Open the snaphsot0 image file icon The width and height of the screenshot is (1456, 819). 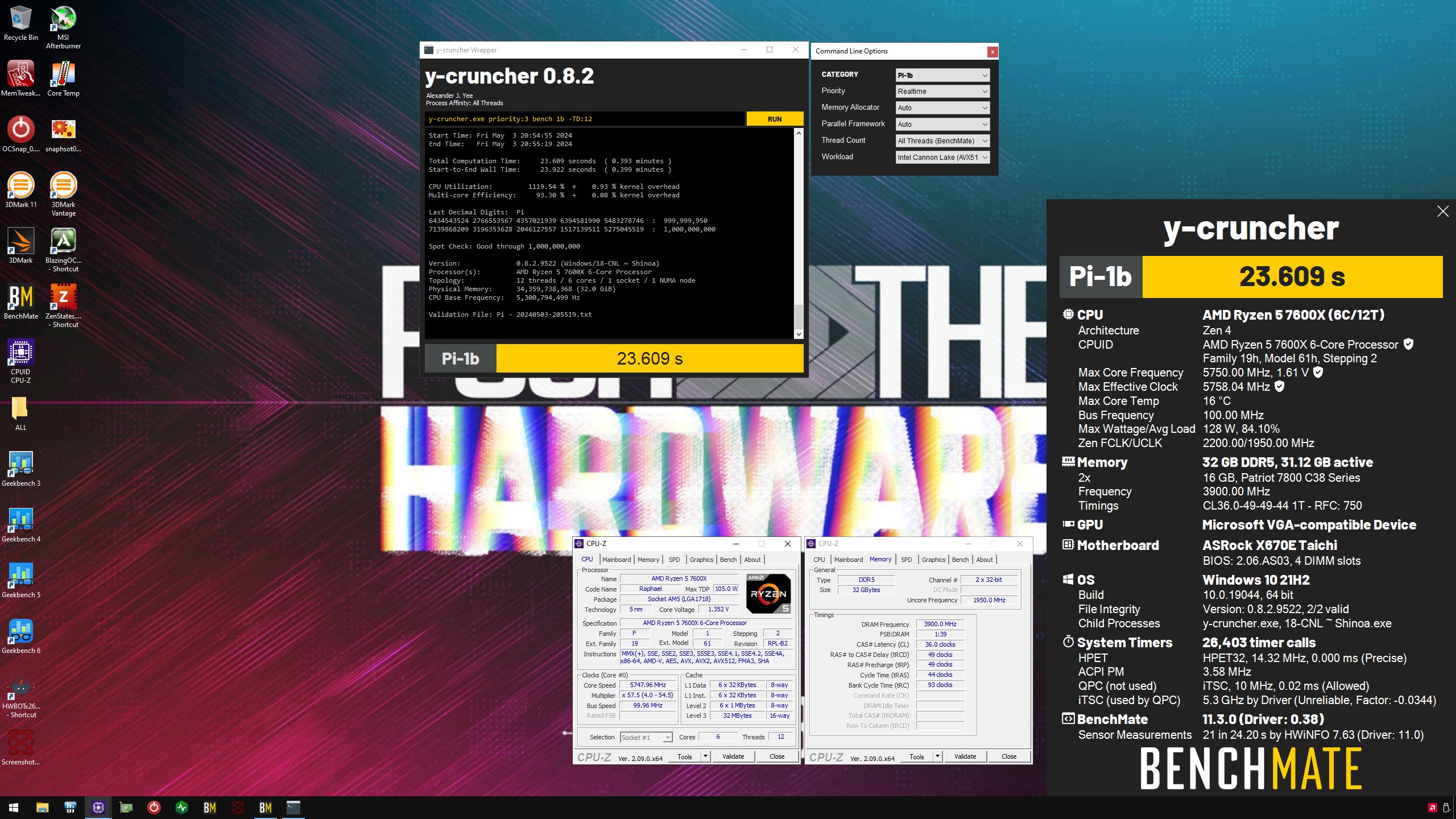(63, 134)
